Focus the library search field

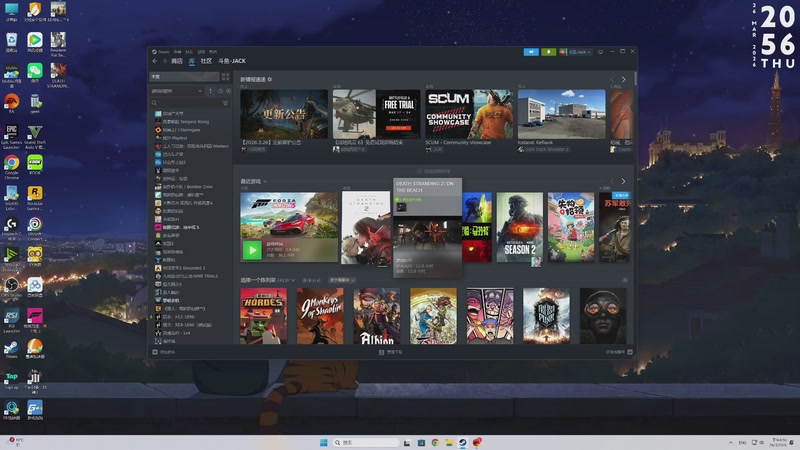[186, 103]
